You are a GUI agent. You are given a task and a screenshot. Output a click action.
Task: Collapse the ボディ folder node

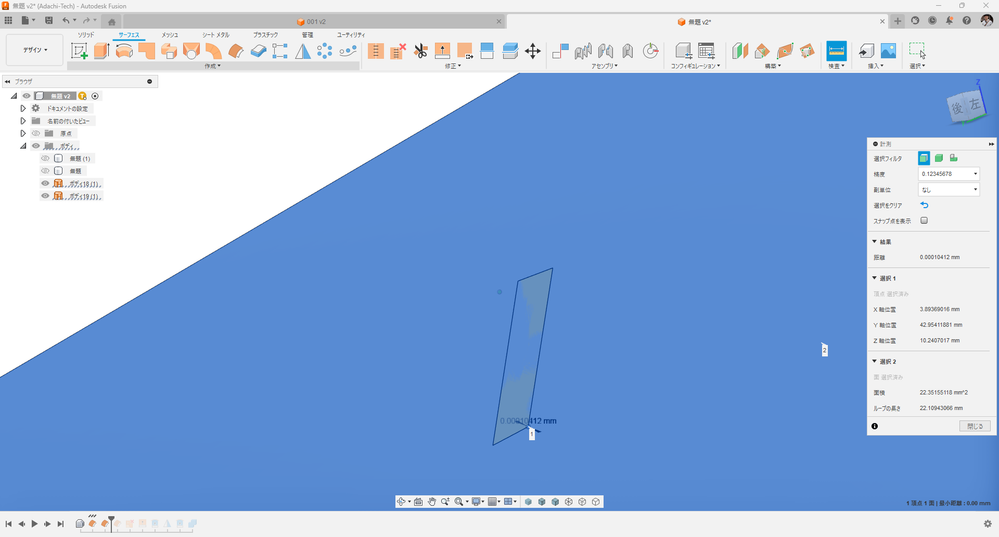click(23, 146)
